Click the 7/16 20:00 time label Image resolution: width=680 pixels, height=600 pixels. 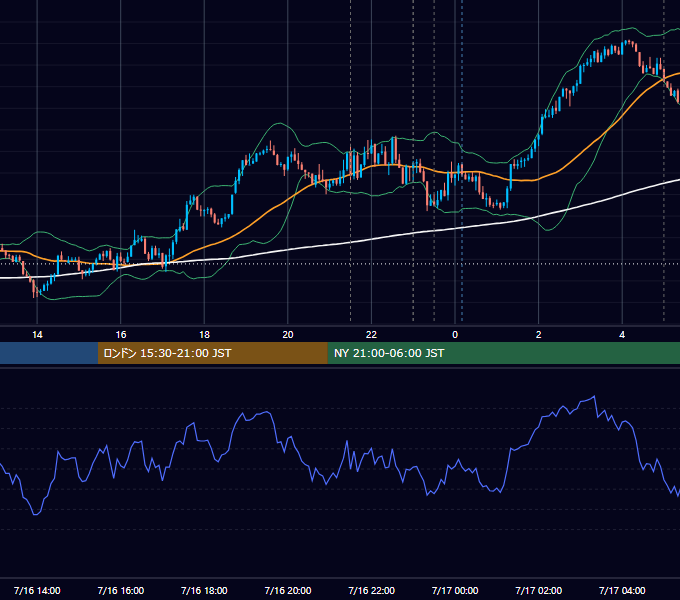(x=288, y=590)
